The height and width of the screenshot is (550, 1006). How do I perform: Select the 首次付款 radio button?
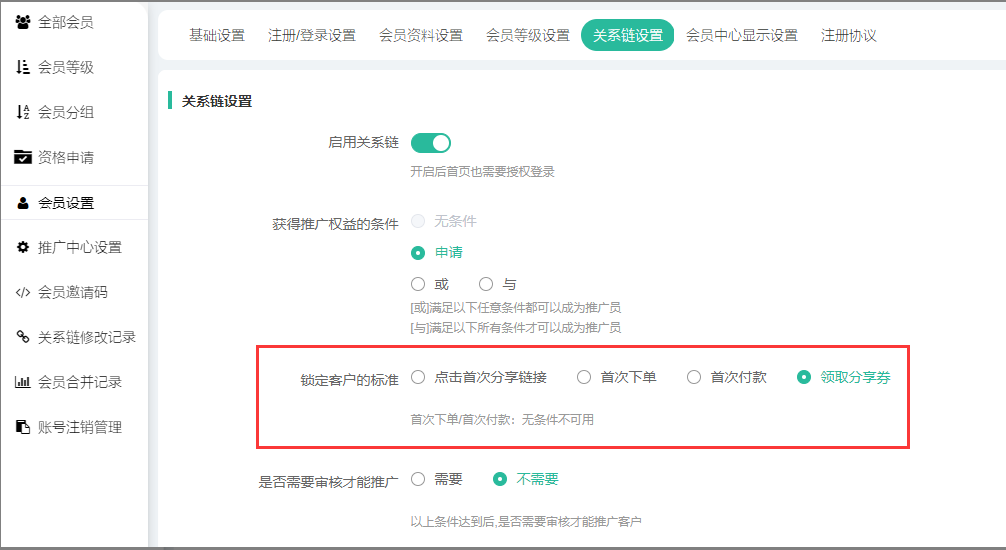point(694,377)
